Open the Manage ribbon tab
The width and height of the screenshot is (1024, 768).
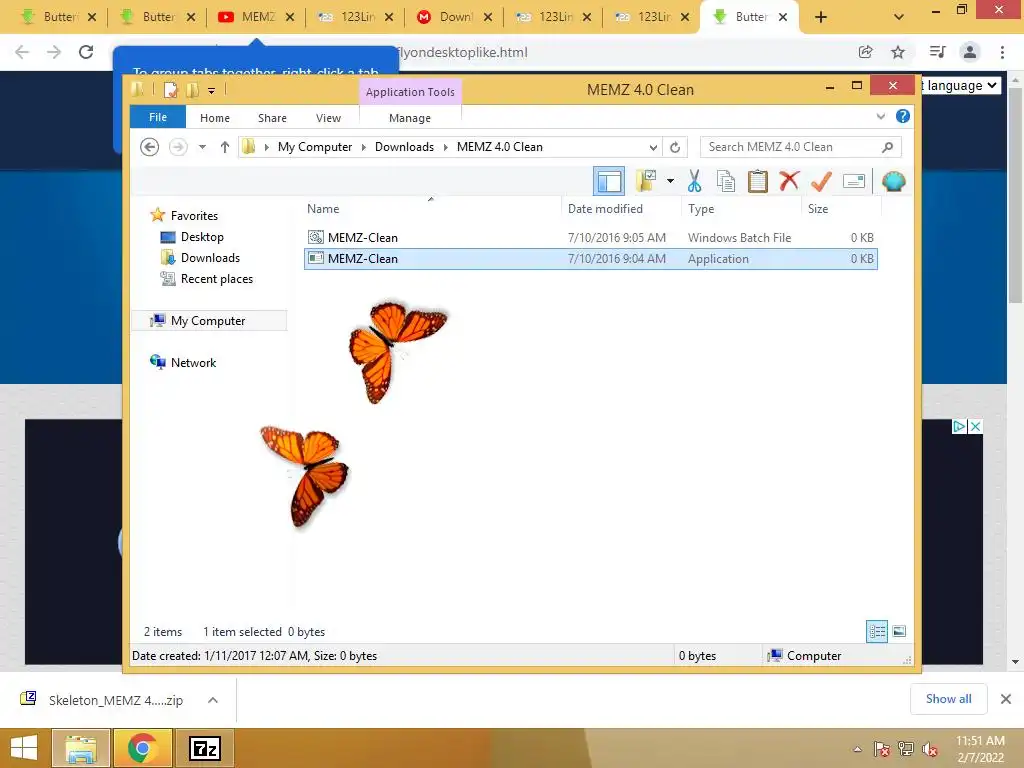click(409, 118)
